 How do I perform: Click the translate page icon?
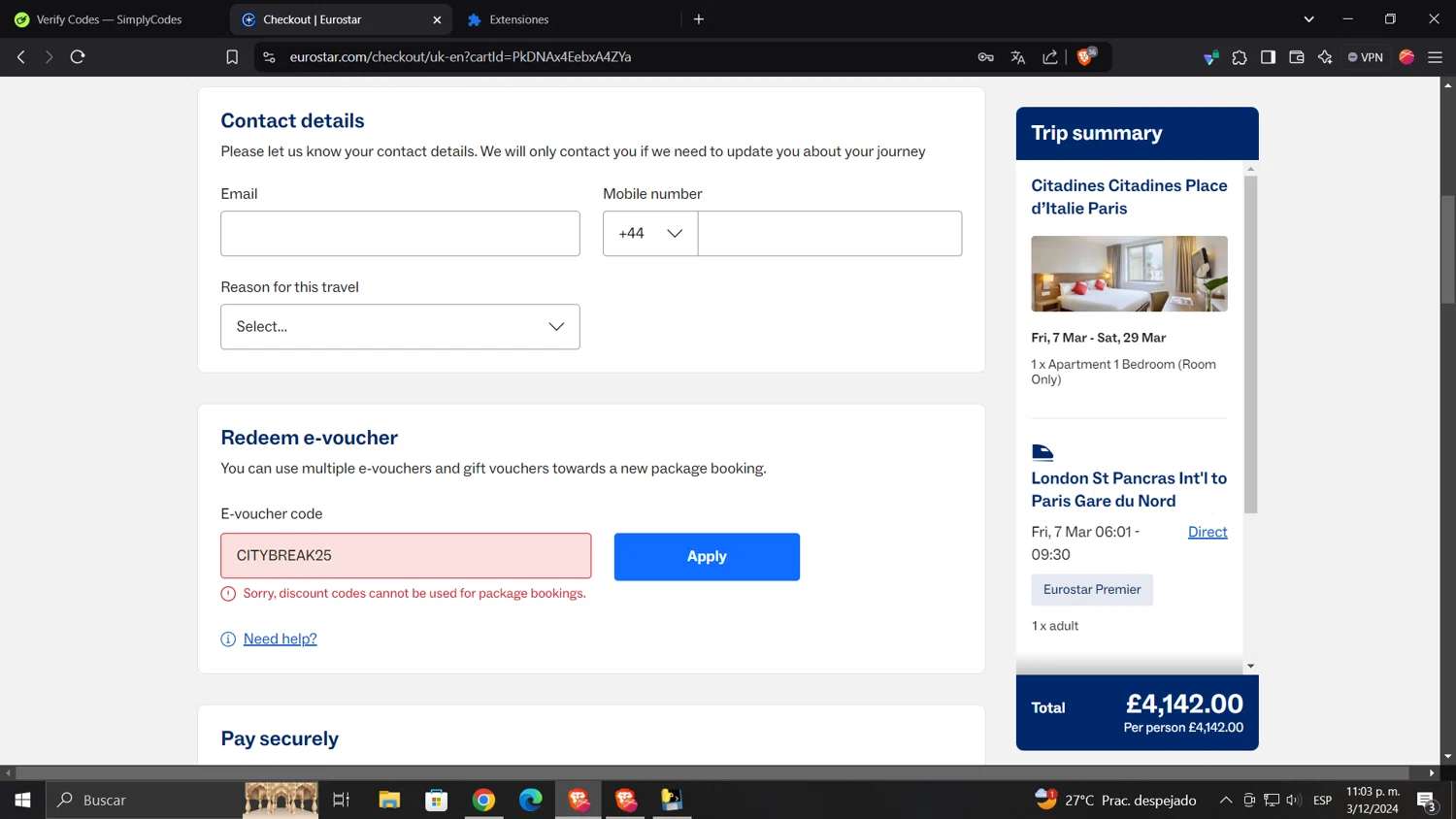pyautogui.click(x=1017, y=57)
